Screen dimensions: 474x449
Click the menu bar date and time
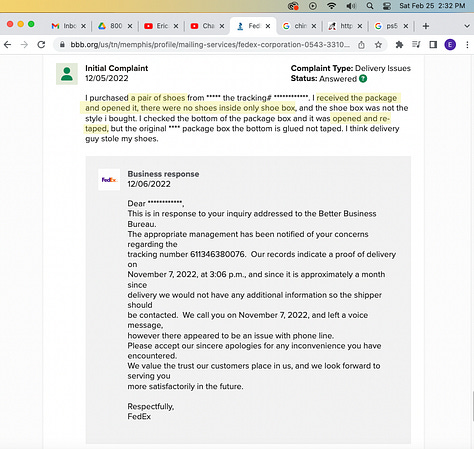pyautogui.click(x=432, y=6)
